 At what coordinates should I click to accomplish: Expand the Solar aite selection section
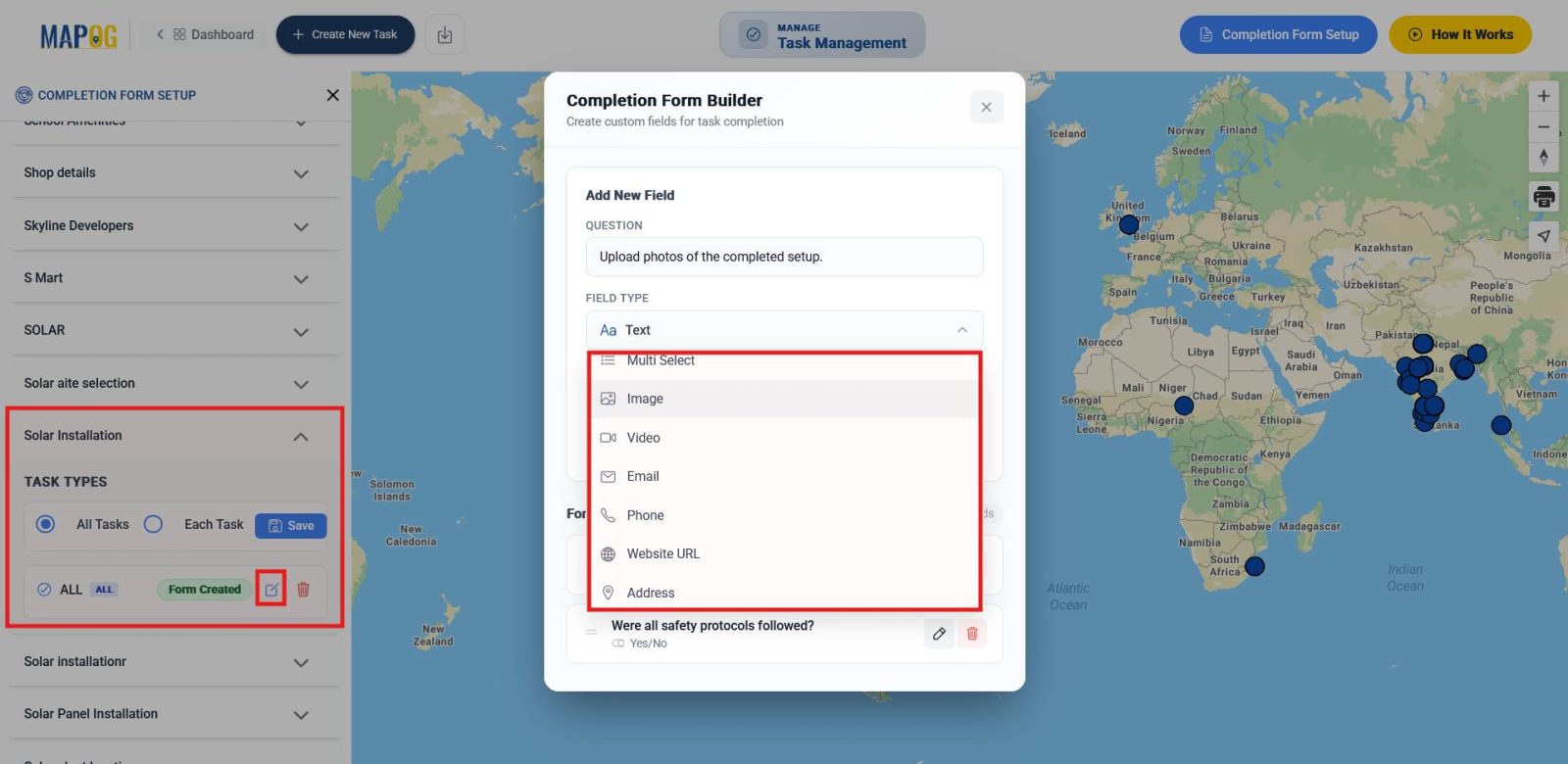(175, 384)
